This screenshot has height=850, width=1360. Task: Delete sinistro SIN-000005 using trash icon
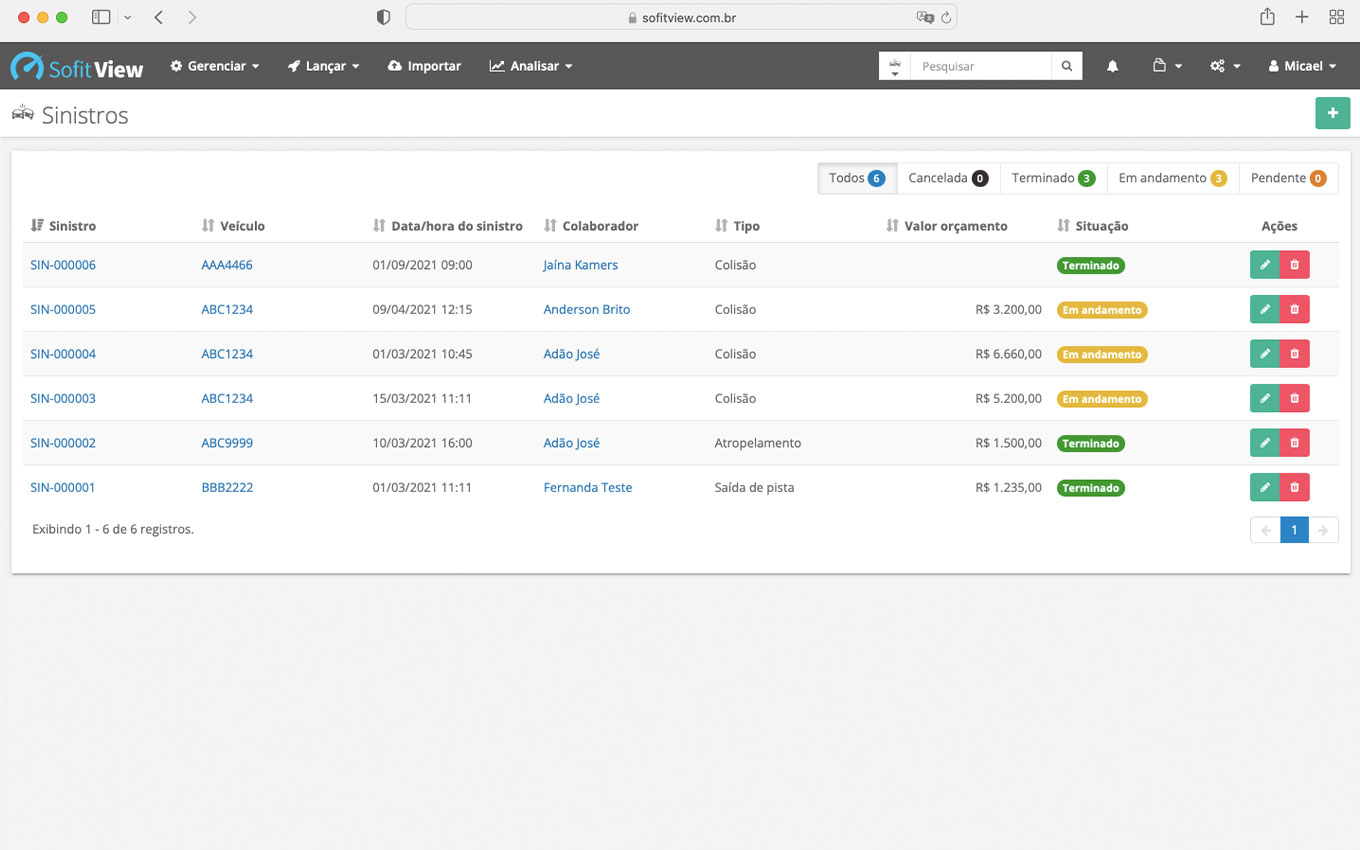coord(1294,309)
